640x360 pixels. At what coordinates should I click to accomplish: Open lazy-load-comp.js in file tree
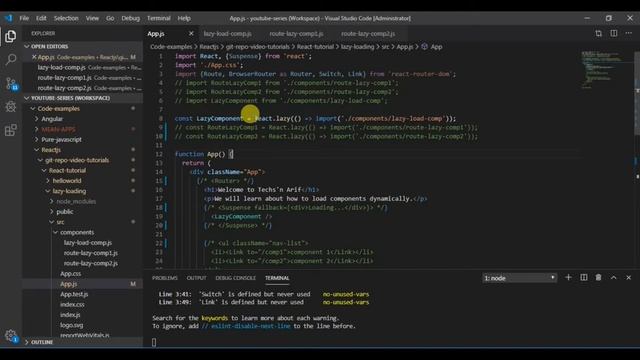pyautogui.click(x=88, y=242)
